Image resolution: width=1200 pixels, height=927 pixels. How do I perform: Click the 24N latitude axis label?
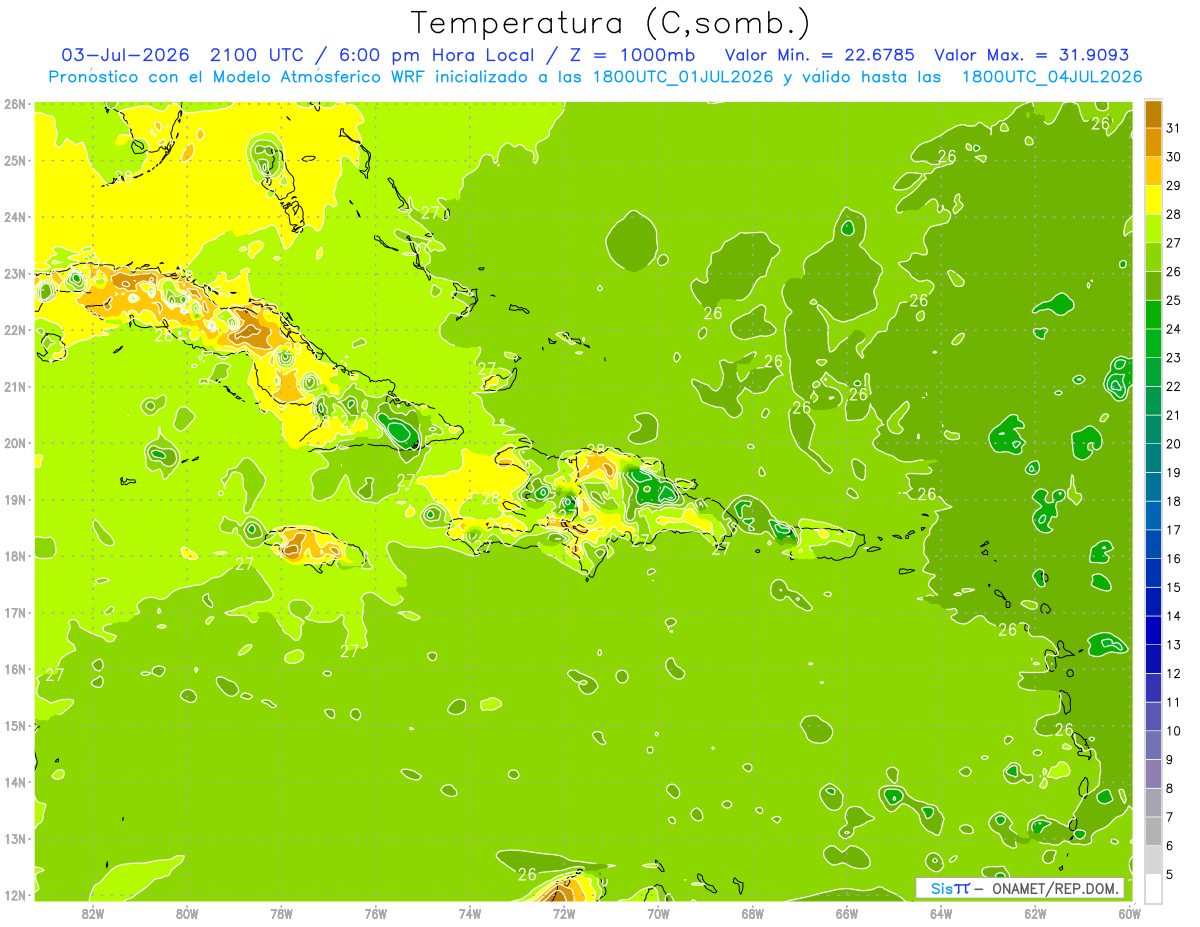point(14,217)
